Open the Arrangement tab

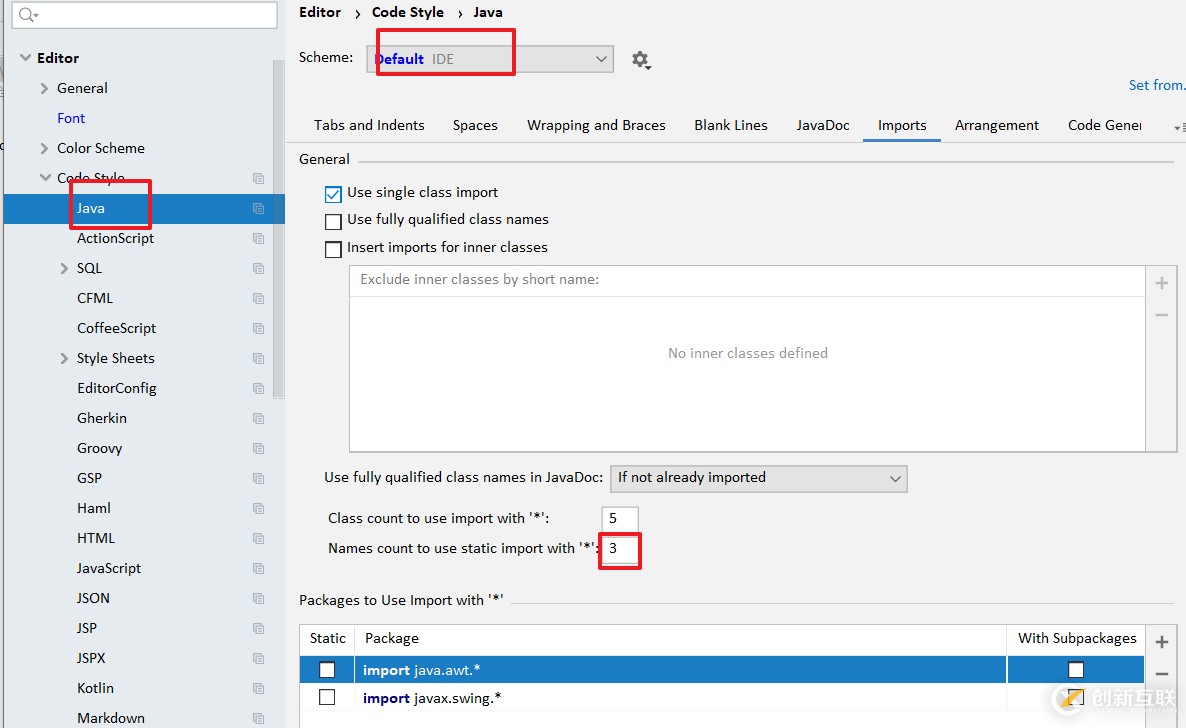(x=997, y=126)
